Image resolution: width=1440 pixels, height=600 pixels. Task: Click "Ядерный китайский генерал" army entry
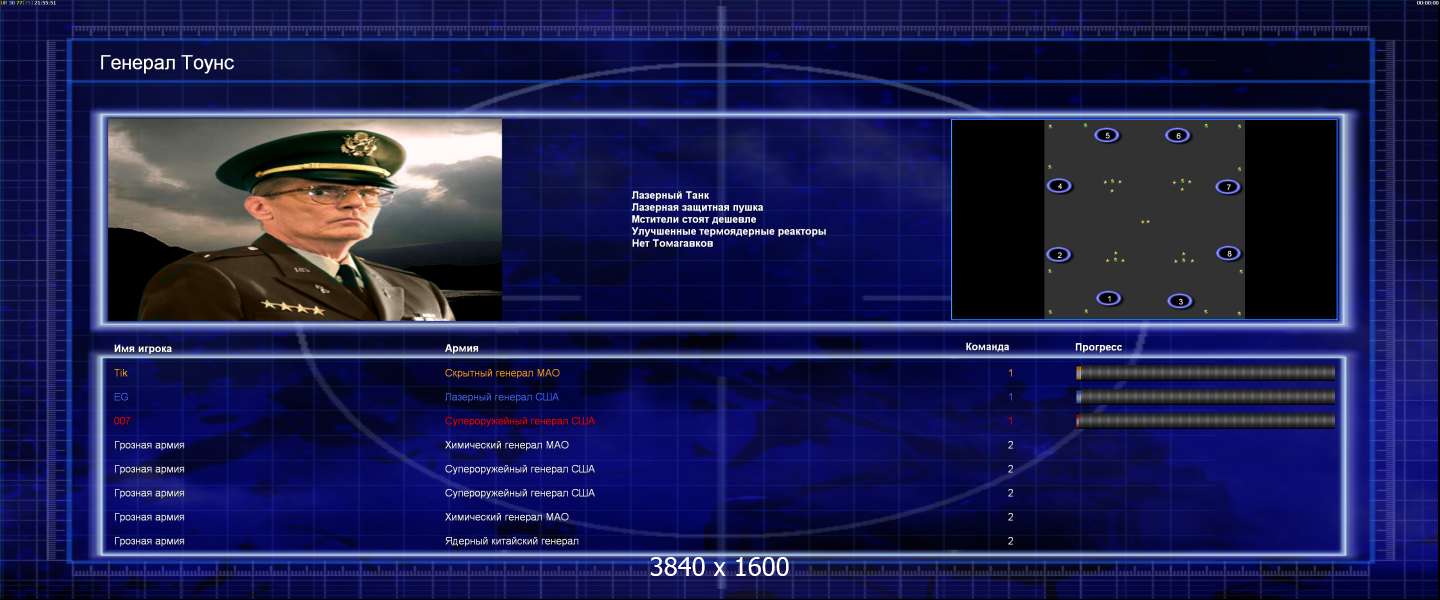coord(512,541)
